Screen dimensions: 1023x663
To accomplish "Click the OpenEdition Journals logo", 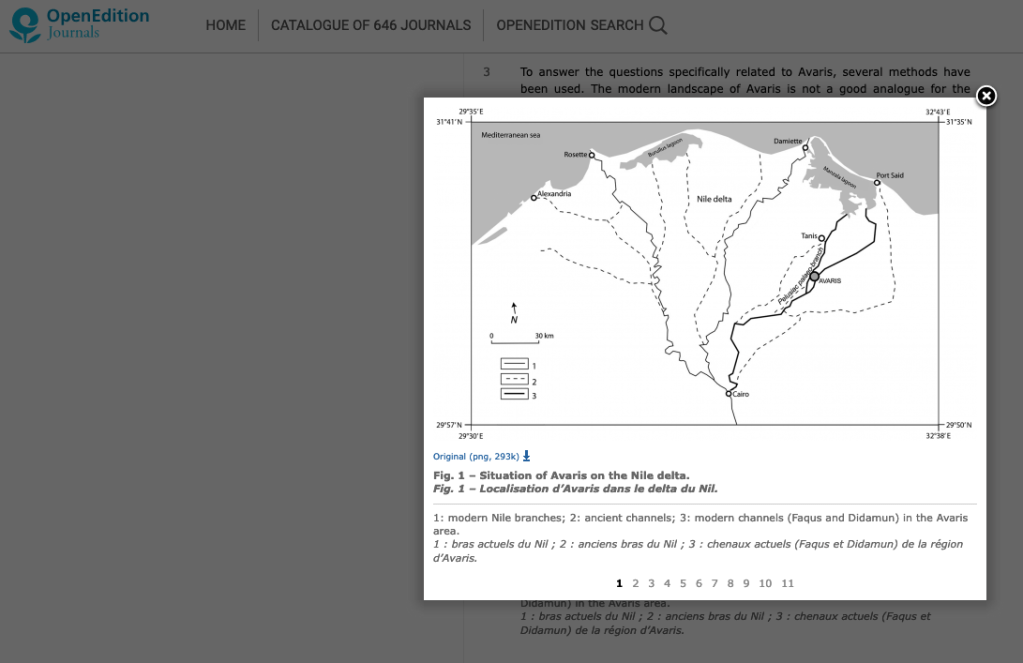I will point(79,25).
